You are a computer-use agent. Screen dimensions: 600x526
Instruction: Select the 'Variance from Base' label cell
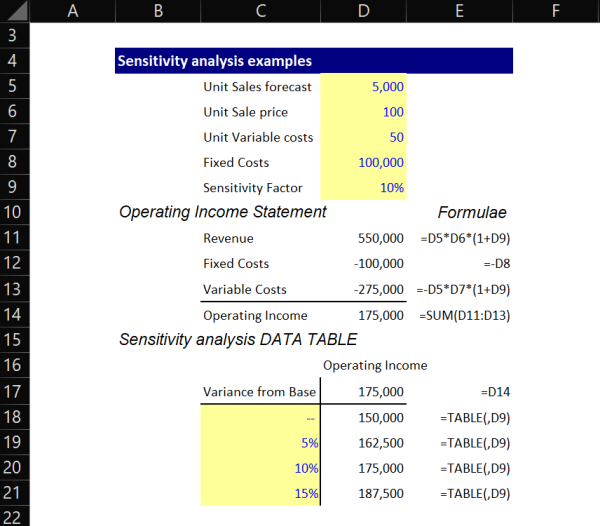coord(259,392)
